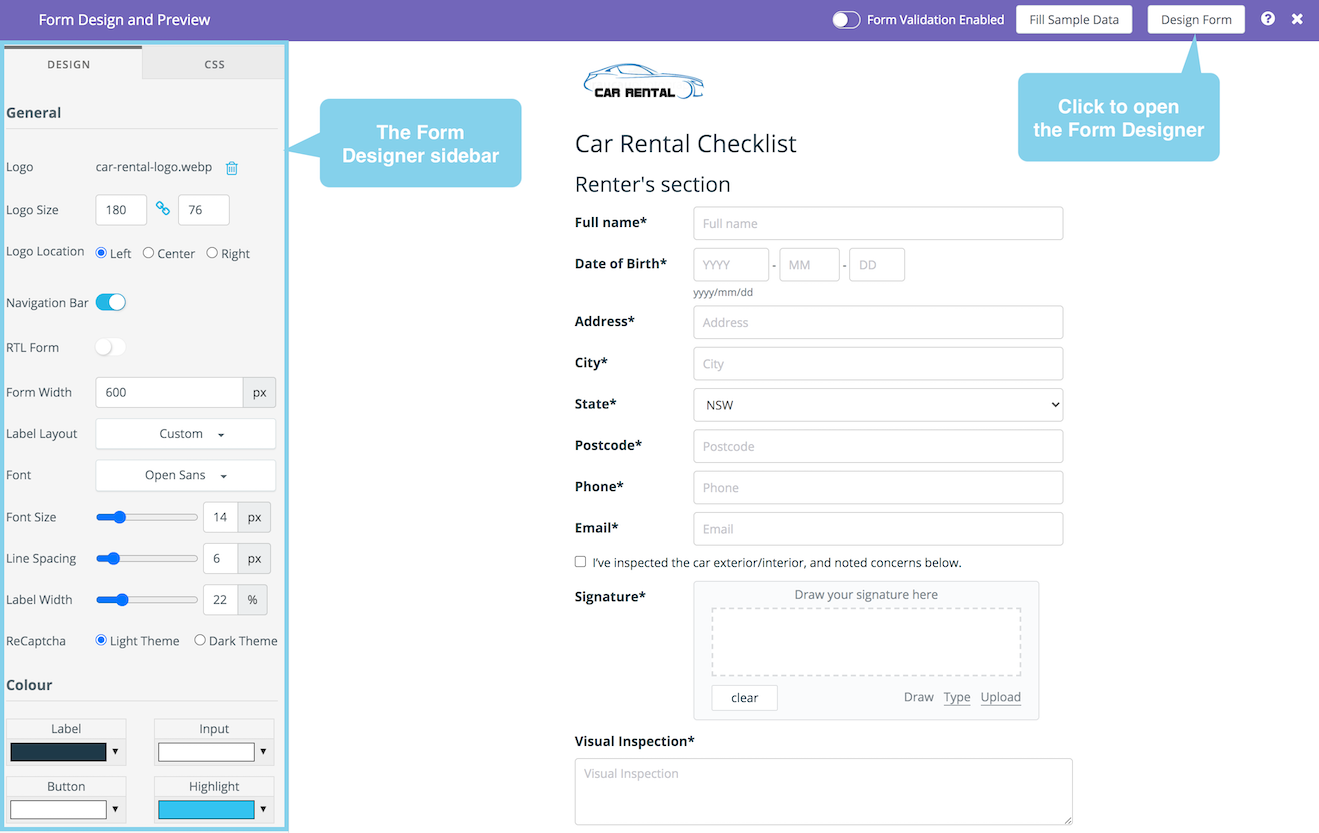This screenshot has height=833, width=1319.
Task: Switch to the CSS tab
Action: click(214, 64)
